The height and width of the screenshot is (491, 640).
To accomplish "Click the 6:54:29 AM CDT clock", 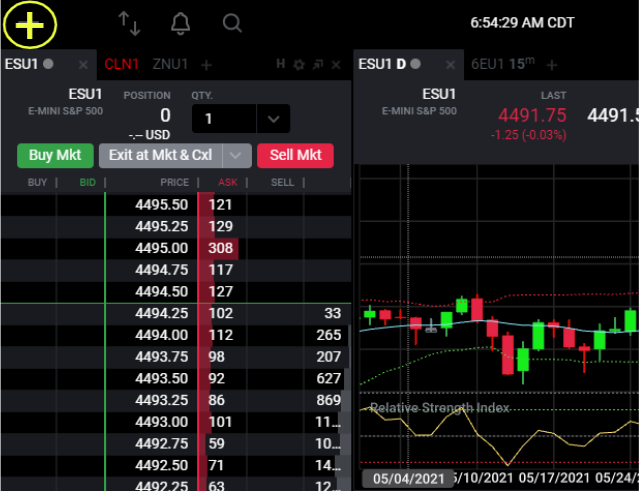I will pyautogui.click(x=522, y=23).
